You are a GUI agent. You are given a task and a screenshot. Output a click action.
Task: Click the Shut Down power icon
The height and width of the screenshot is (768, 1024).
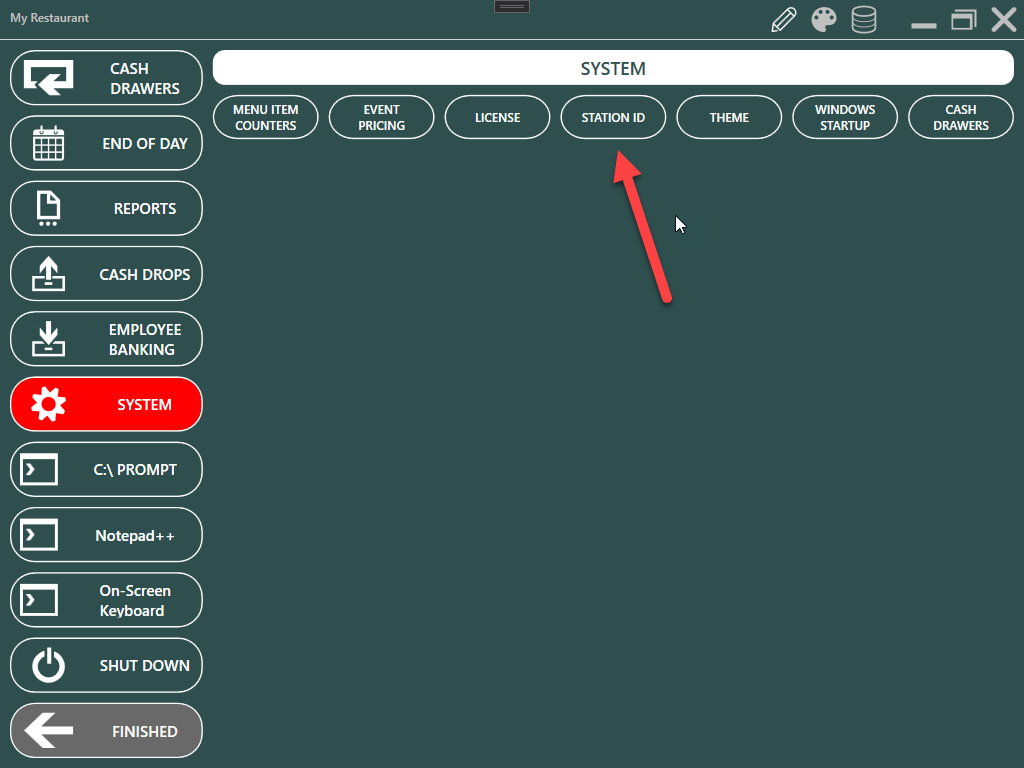click(48, 666)
